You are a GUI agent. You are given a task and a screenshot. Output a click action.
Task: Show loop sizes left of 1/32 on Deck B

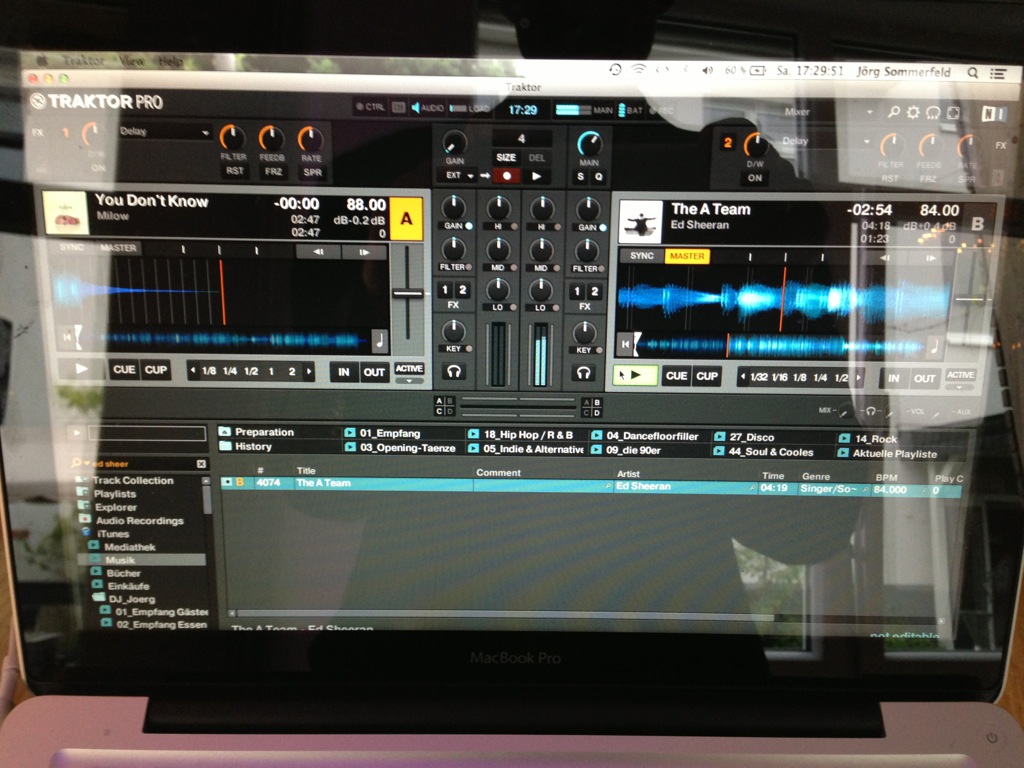click(743, 376)
